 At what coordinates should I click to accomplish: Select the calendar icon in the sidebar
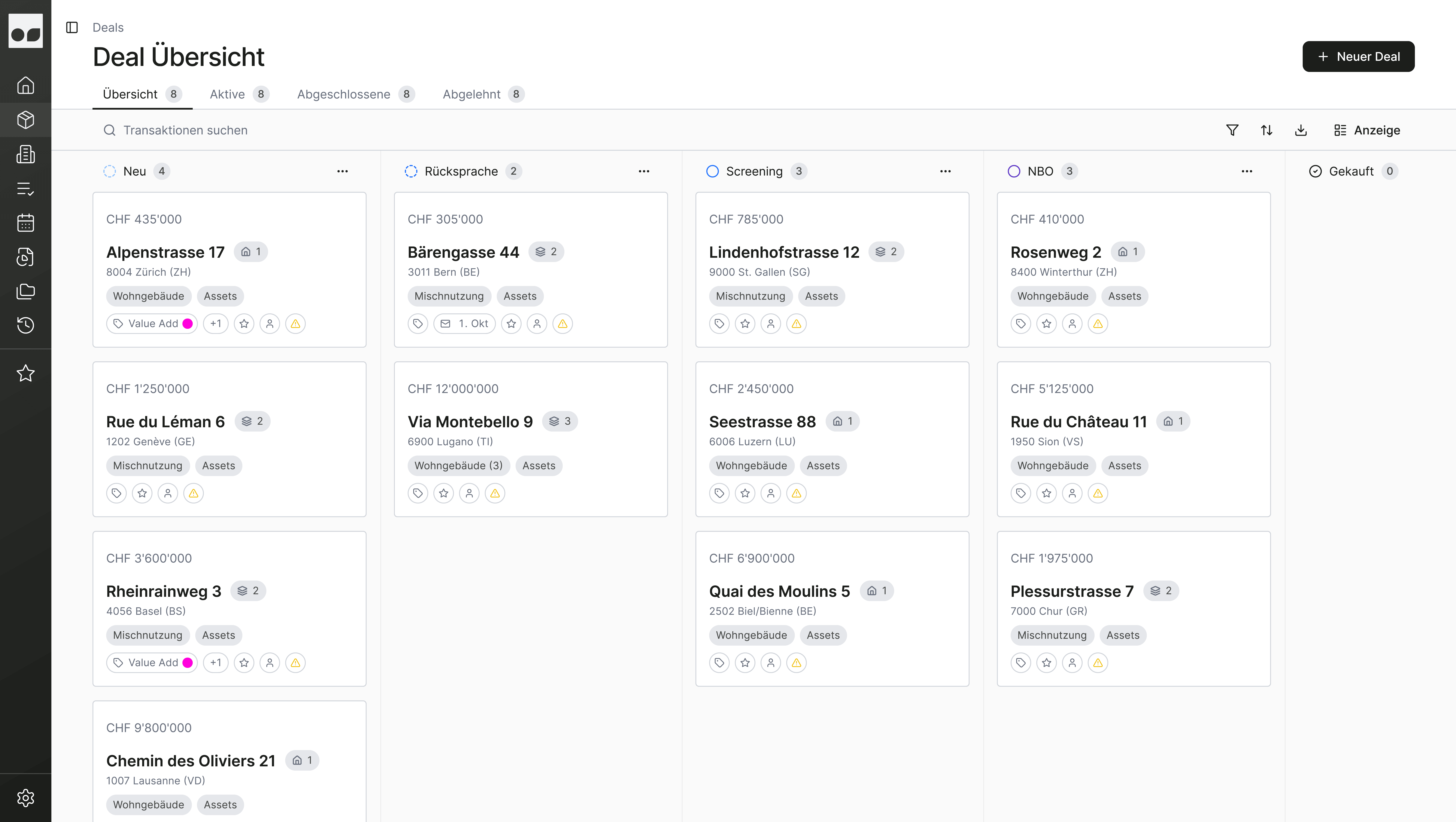coord(25,223)
